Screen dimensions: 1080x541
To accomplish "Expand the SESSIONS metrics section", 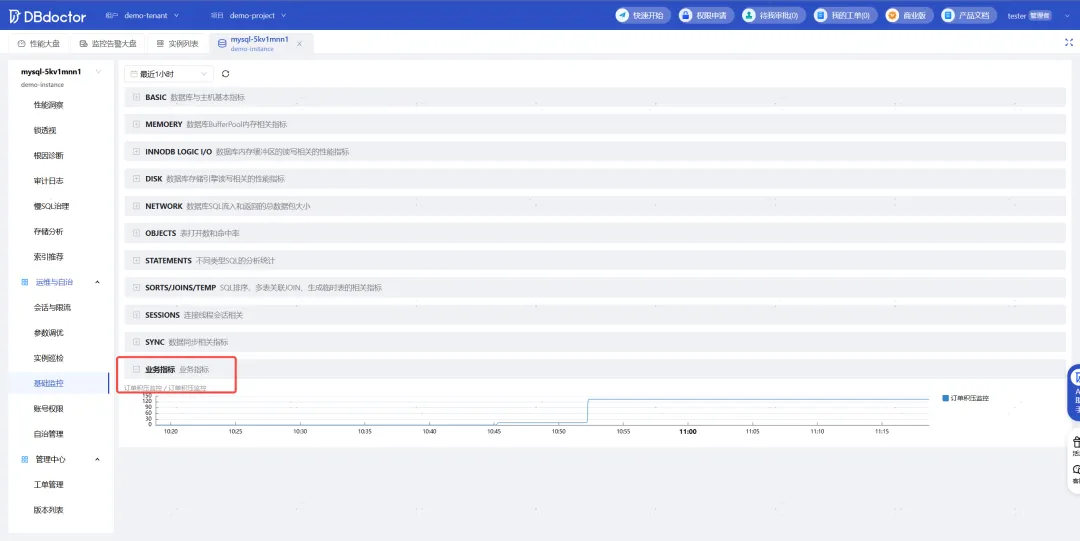I will (136, 315).
